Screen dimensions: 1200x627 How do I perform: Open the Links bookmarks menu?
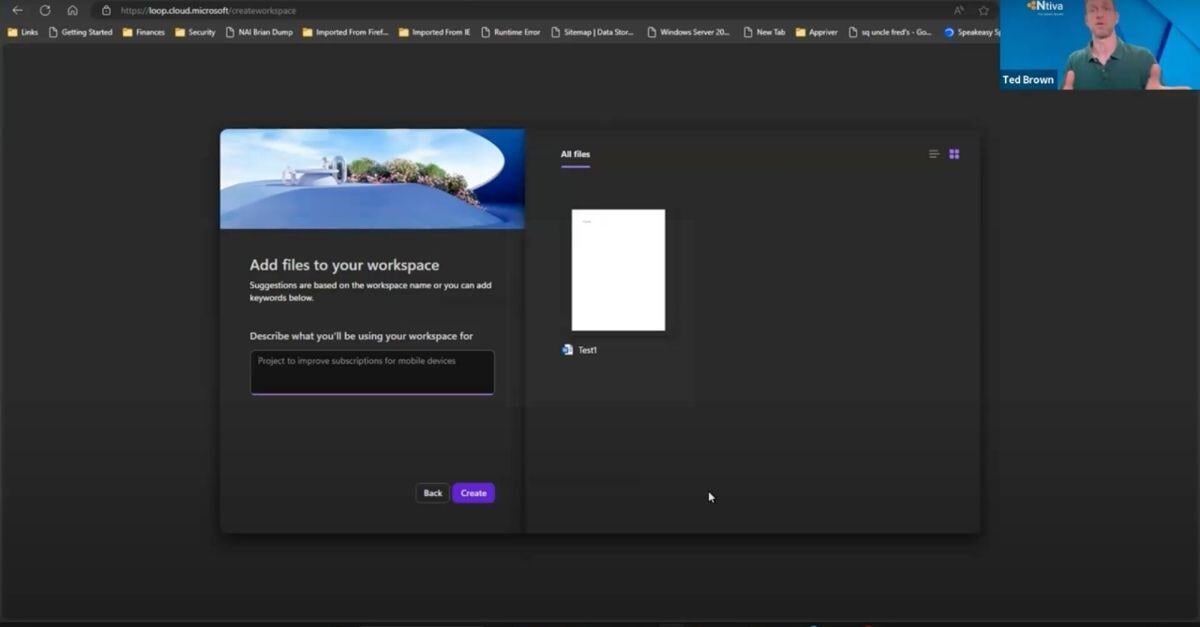tap(22, 31)
